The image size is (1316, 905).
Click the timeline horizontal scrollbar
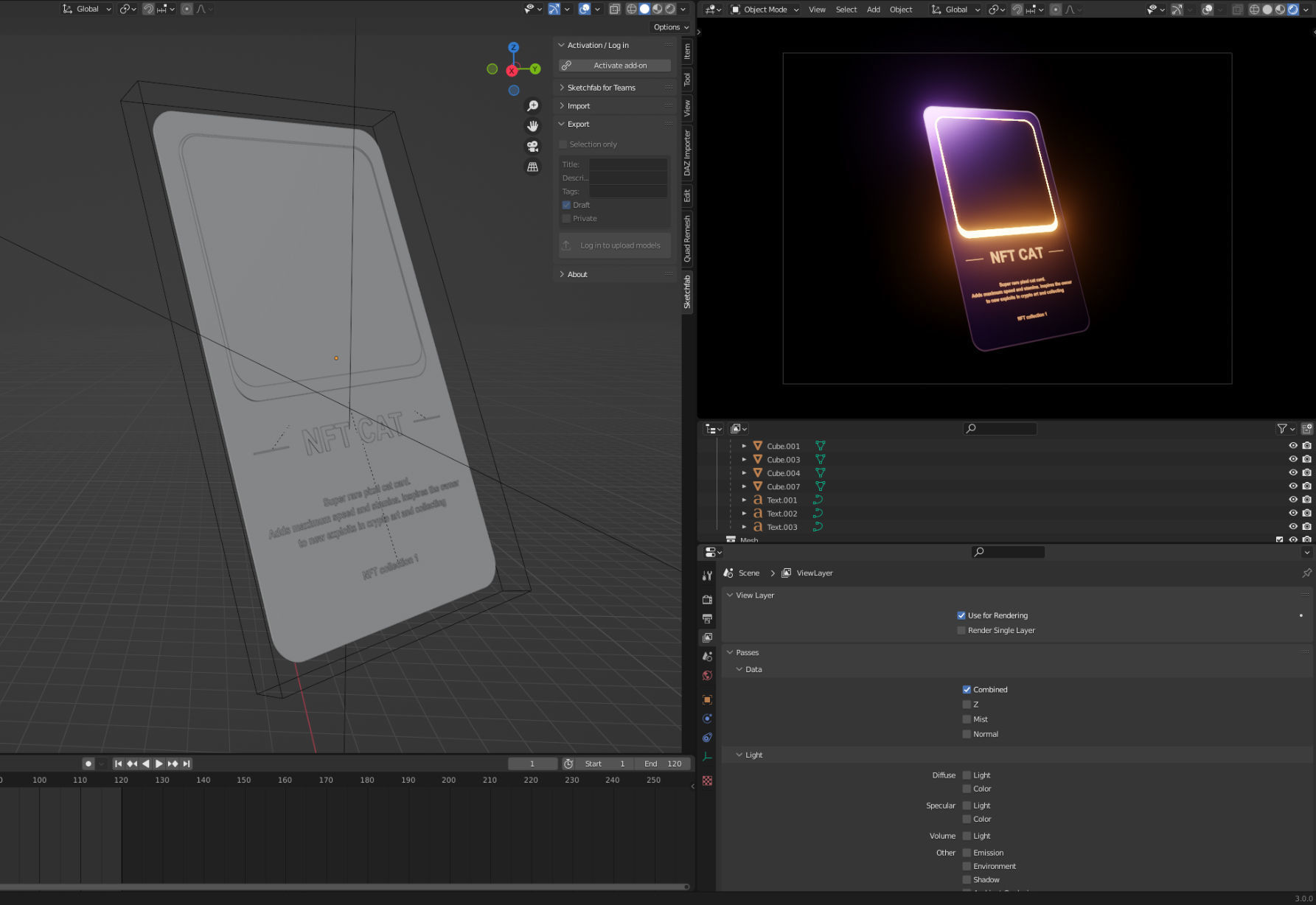tap(344, 887)
